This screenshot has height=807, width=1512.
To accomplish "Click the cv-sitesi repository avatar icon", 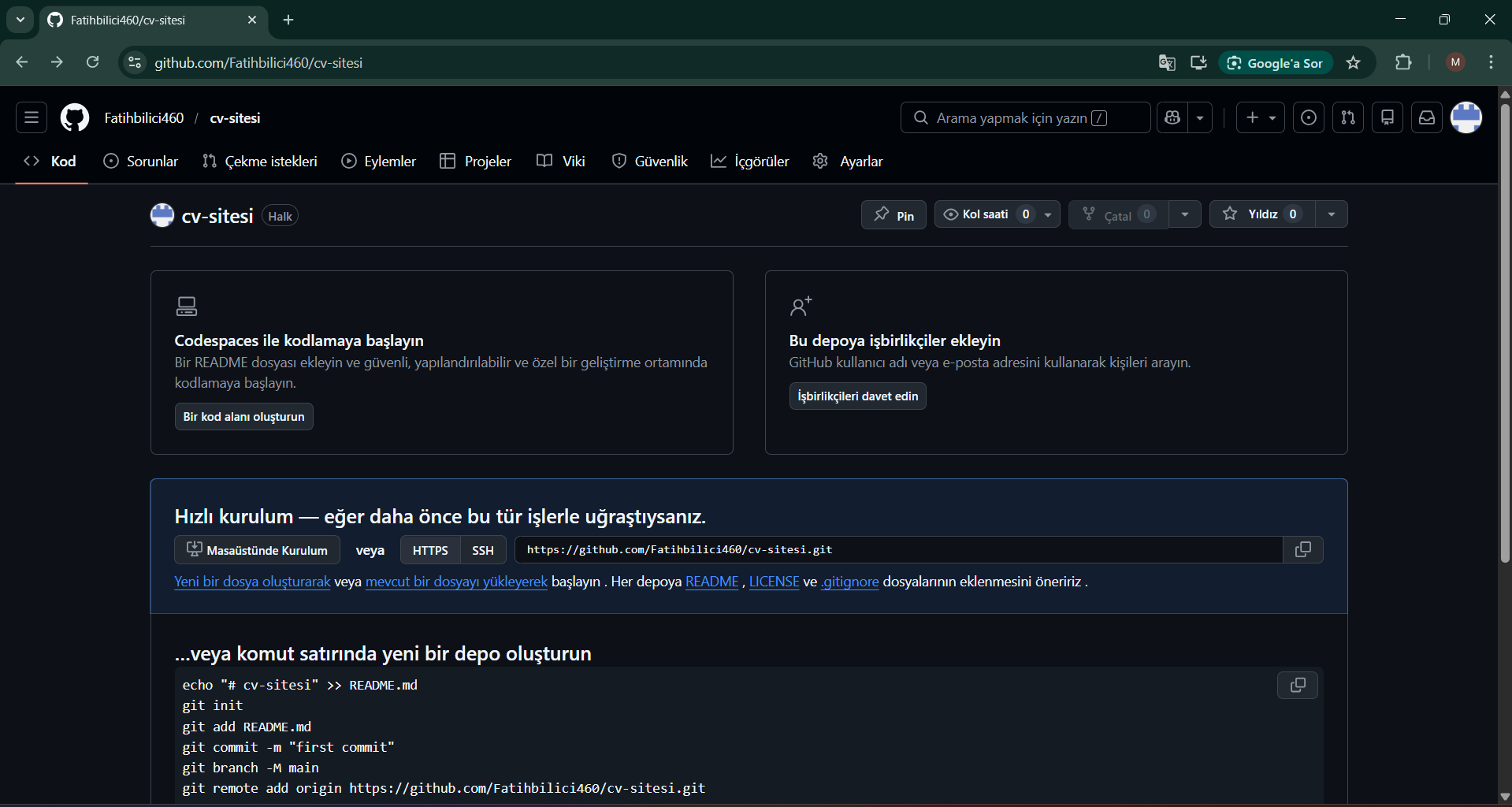I will point(162,215).
